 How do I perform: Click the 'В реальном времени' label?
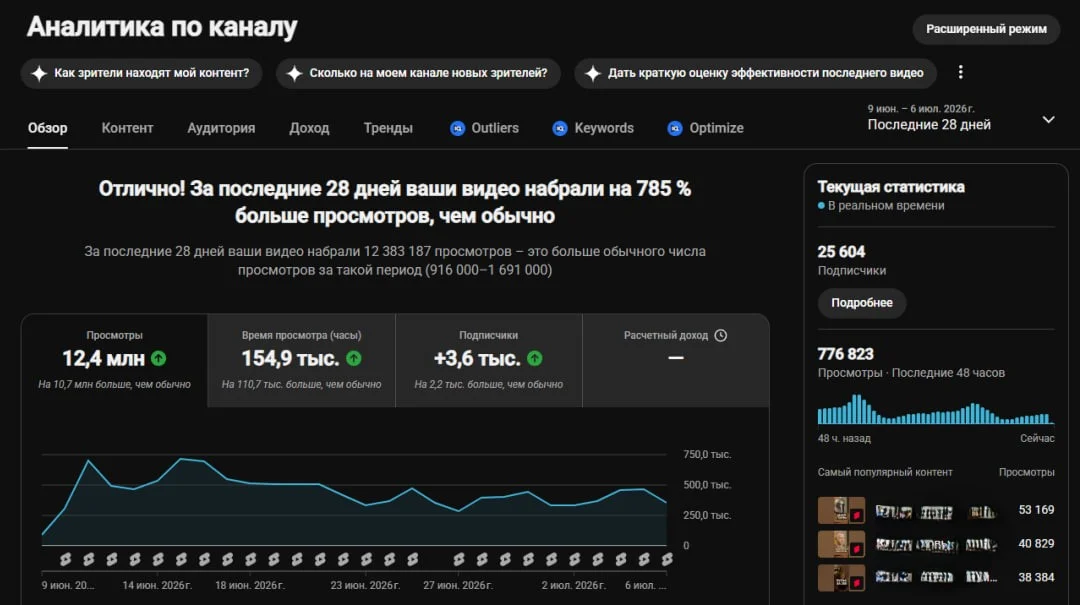pyautogui.click(x=886, y=206)
